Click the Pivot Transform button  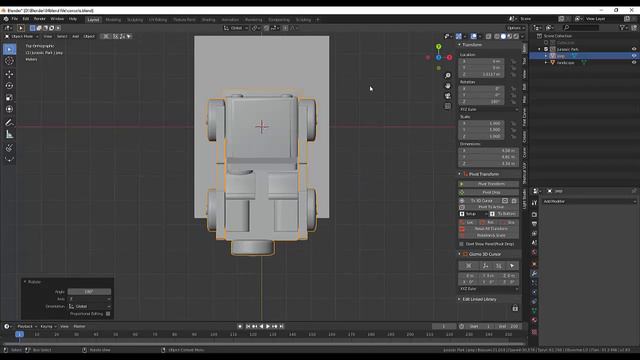click(489, 184)
